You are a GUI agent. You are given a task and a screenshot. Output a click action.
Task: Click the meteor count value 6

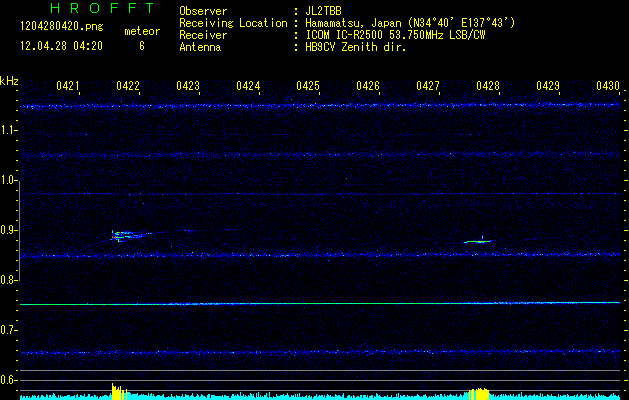click(x=142, y=45)
